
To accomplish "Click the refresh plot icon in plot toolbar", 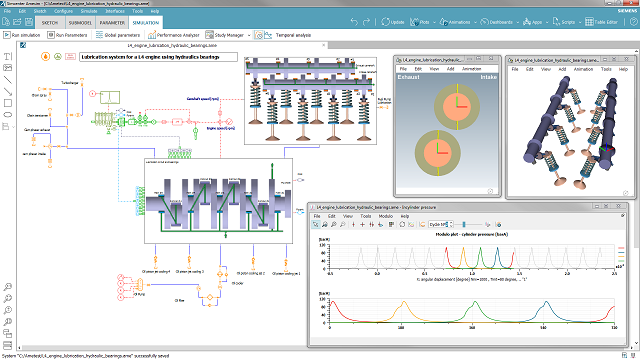I will pos(402,224).
